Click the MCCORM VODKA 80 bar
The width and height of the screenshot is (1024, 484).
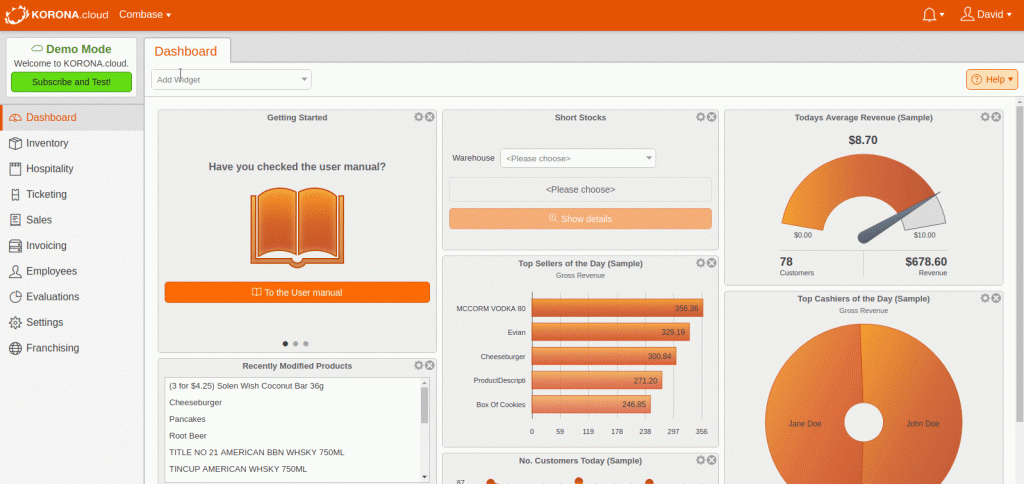pyautogui.click(x=617, y=308)
